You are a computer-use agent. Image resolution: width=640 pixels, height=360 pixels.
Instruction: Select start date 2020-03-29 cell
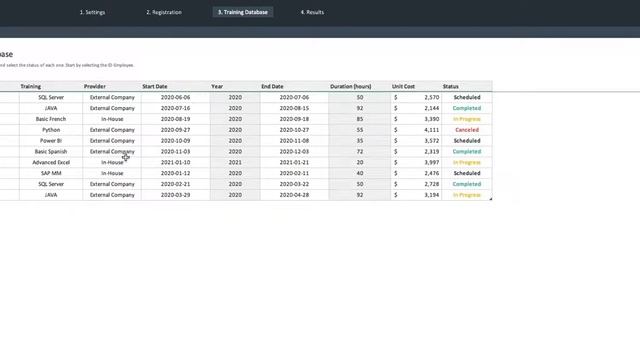tap(176, 195)
